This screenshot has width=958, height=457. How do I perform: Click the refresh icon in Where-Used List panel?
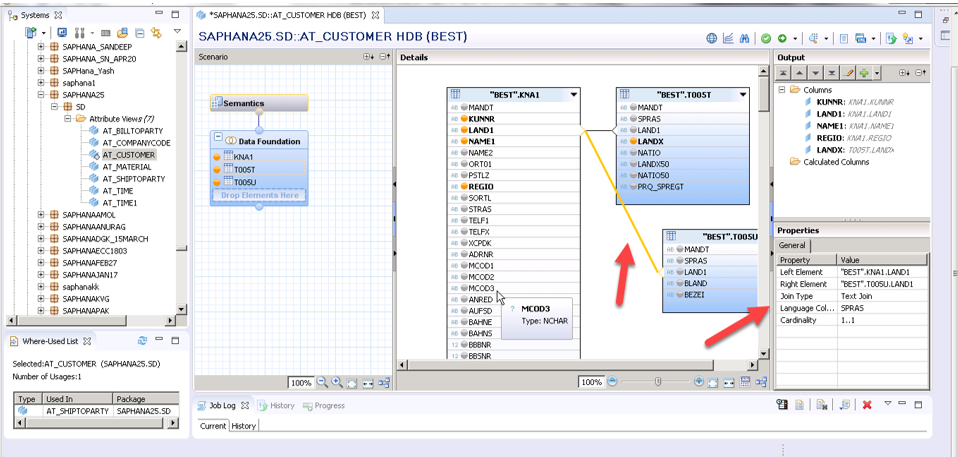tap(143, 340)
